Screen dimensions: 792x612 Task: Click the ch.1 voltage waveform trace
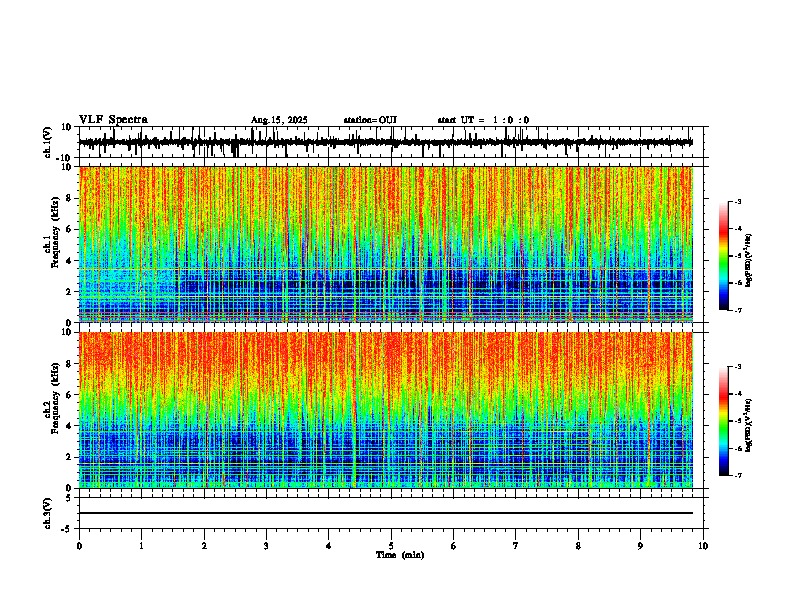point(385,142)
